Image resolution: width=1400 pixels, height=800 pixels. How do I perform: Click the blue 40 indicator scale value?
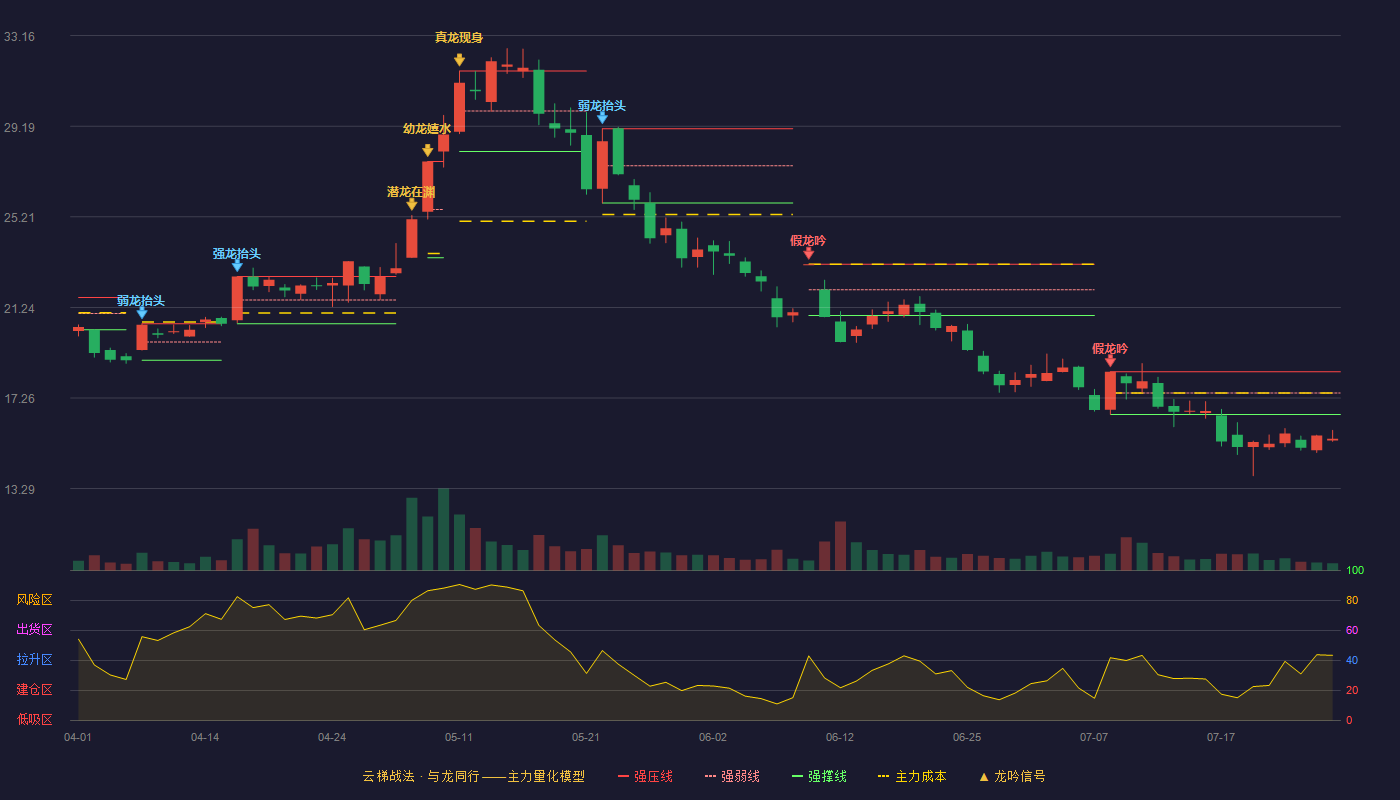pyautogui.click(x=1352, y=660)
